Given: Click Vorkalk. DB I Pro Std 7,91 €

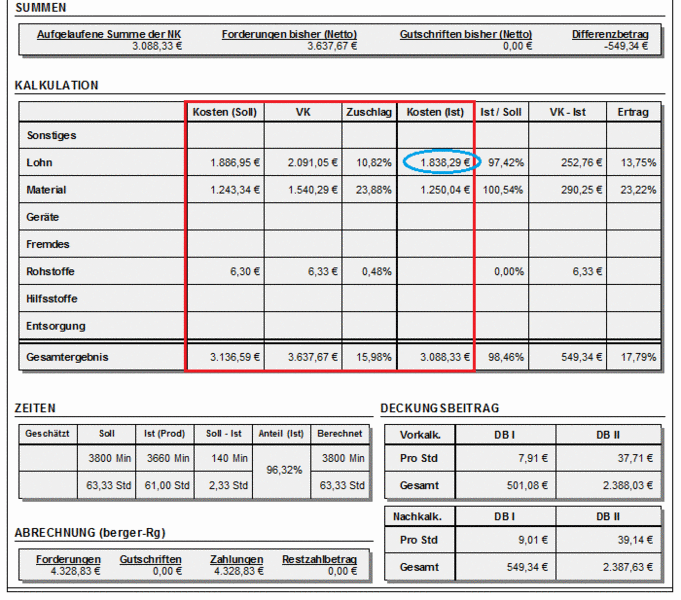Looking at the screenshot, I should [532, 458].
